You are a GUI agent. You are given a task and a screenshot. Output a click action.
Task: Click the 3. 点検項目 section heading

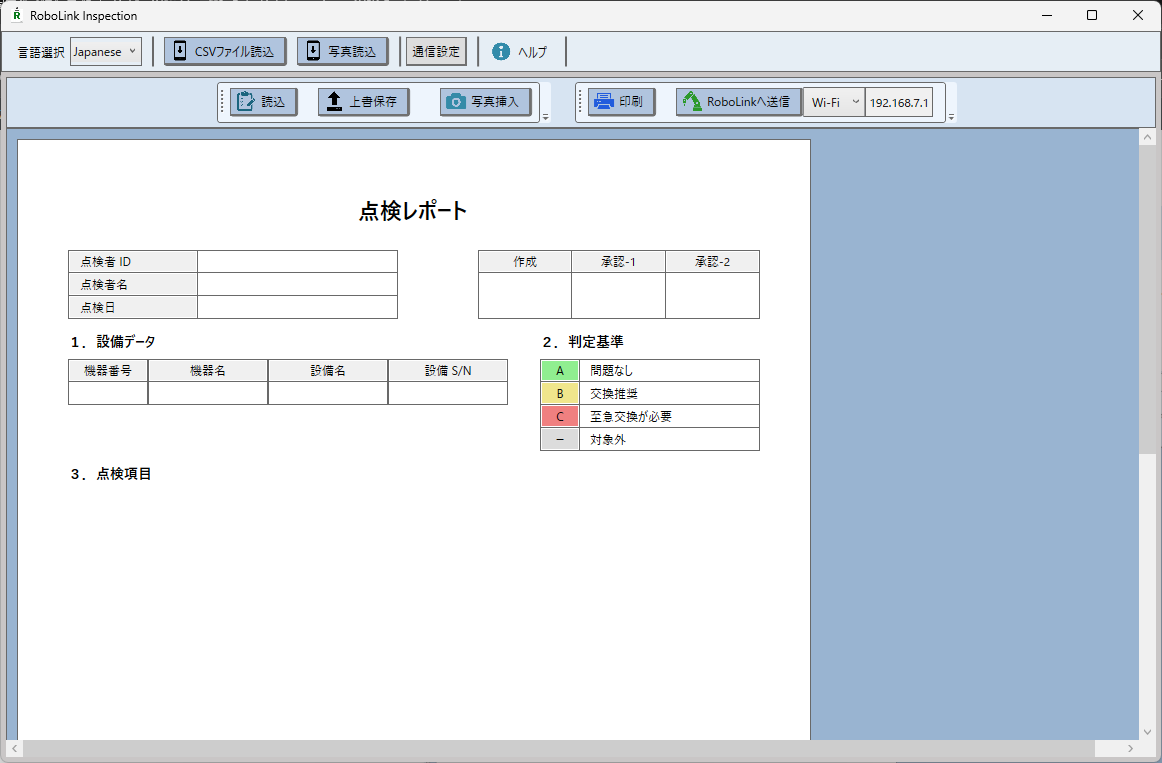click(x=111, y=474)
